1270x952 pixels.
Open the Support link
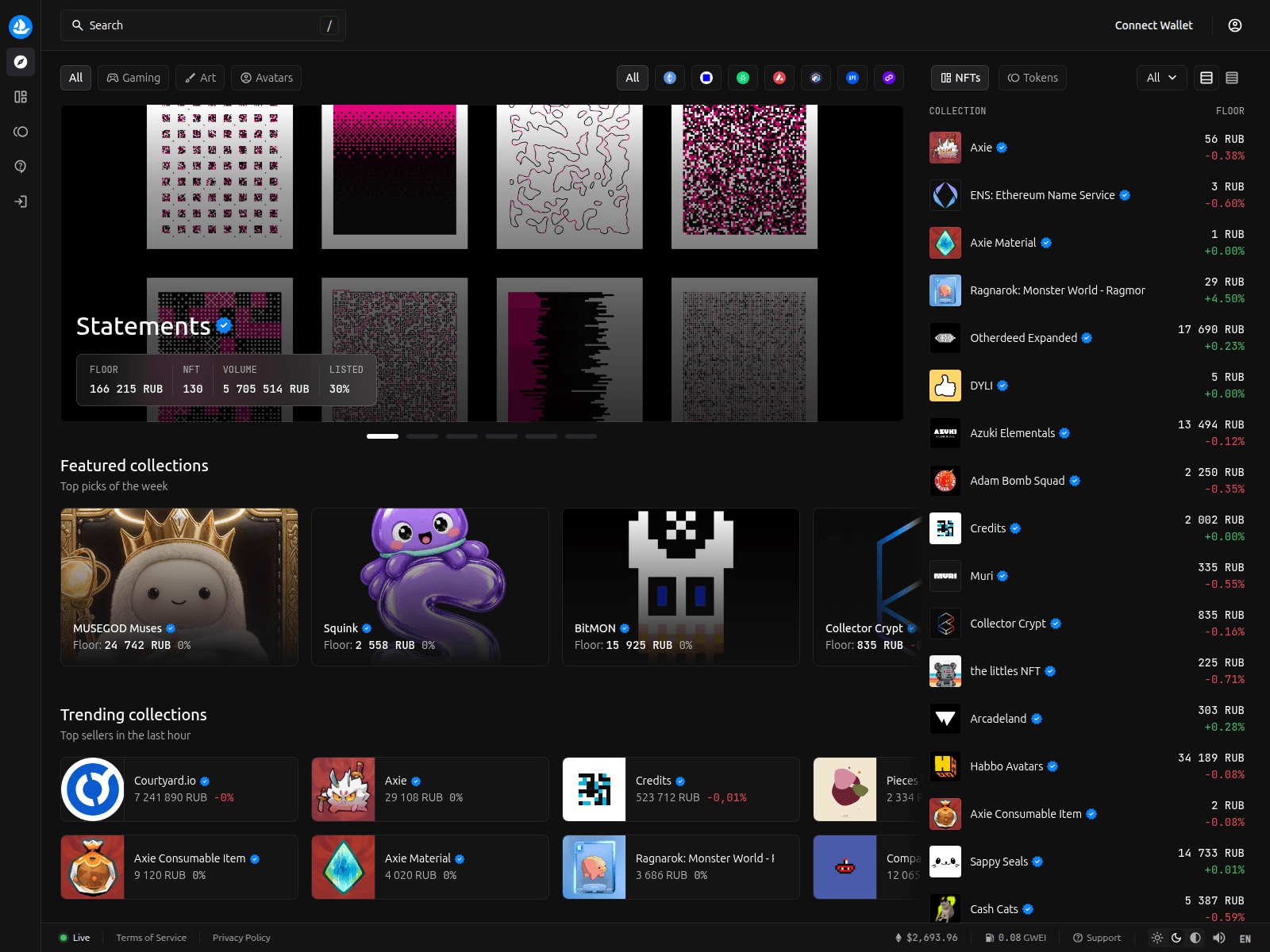(1097, 938)
